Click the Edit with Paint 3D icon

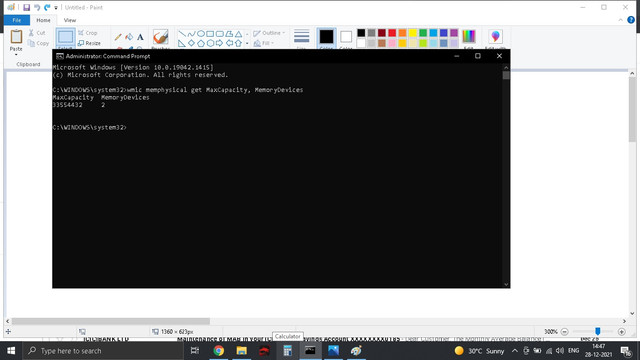496,38
